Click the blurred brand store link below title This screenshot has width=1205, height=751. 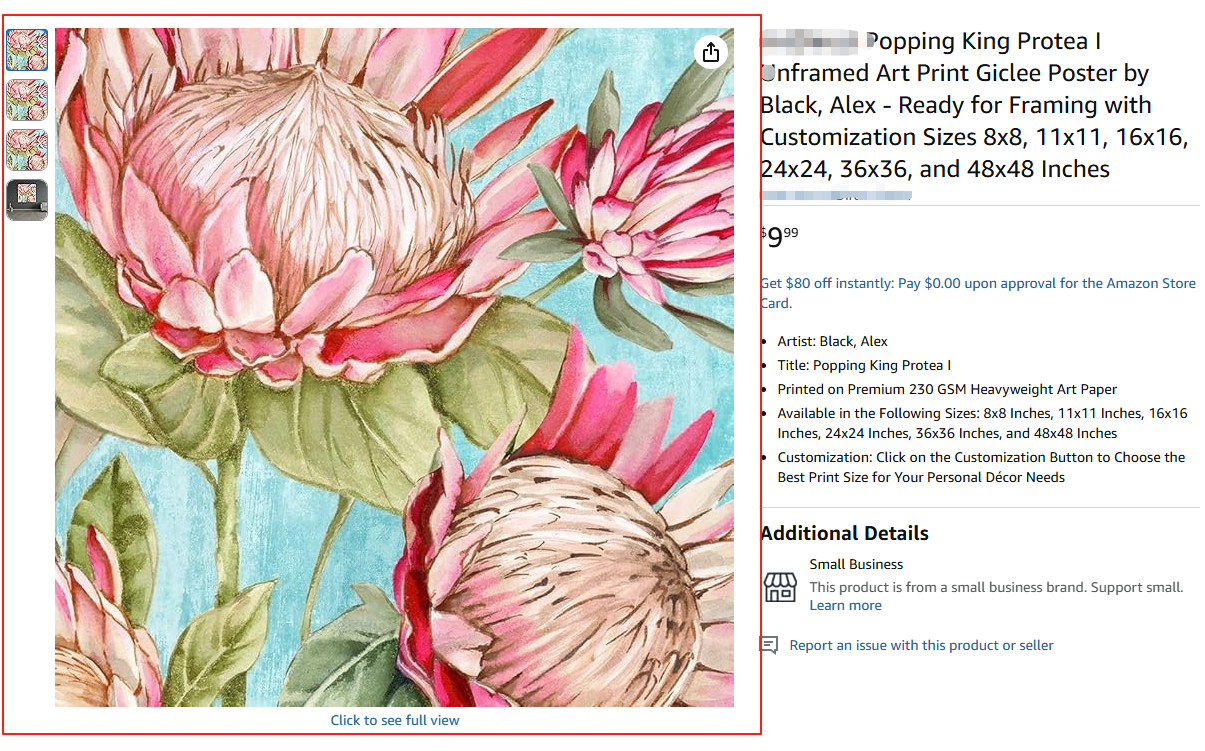[835, 196]
